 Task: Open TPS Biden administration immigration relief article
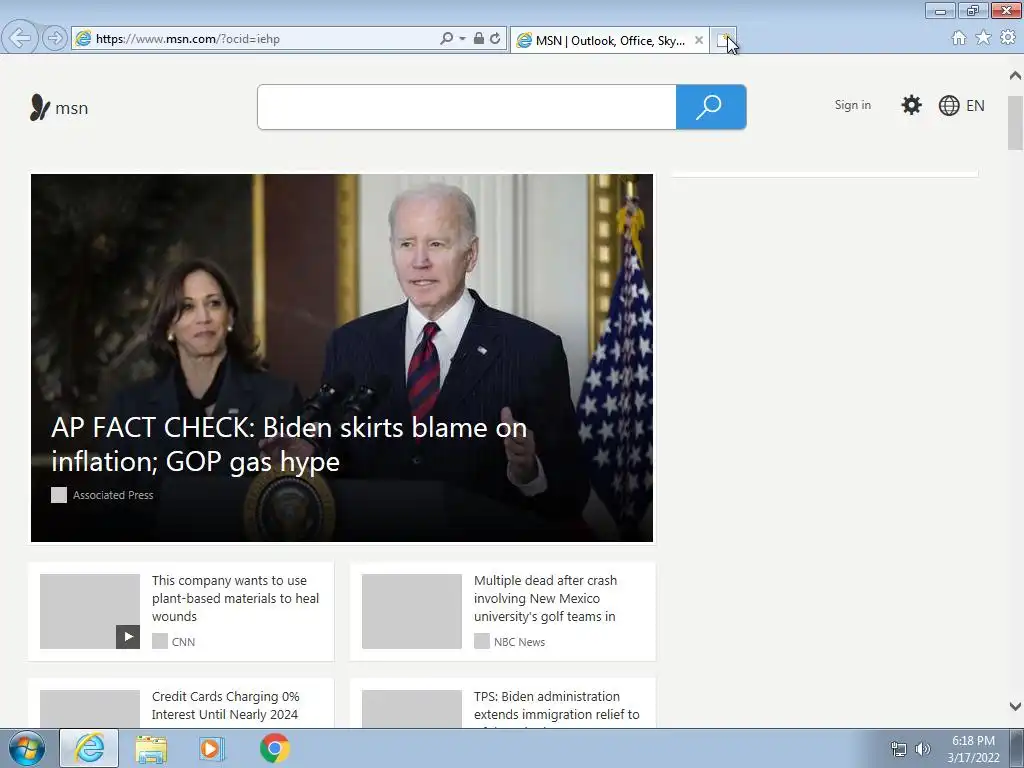tap(556, 705)
